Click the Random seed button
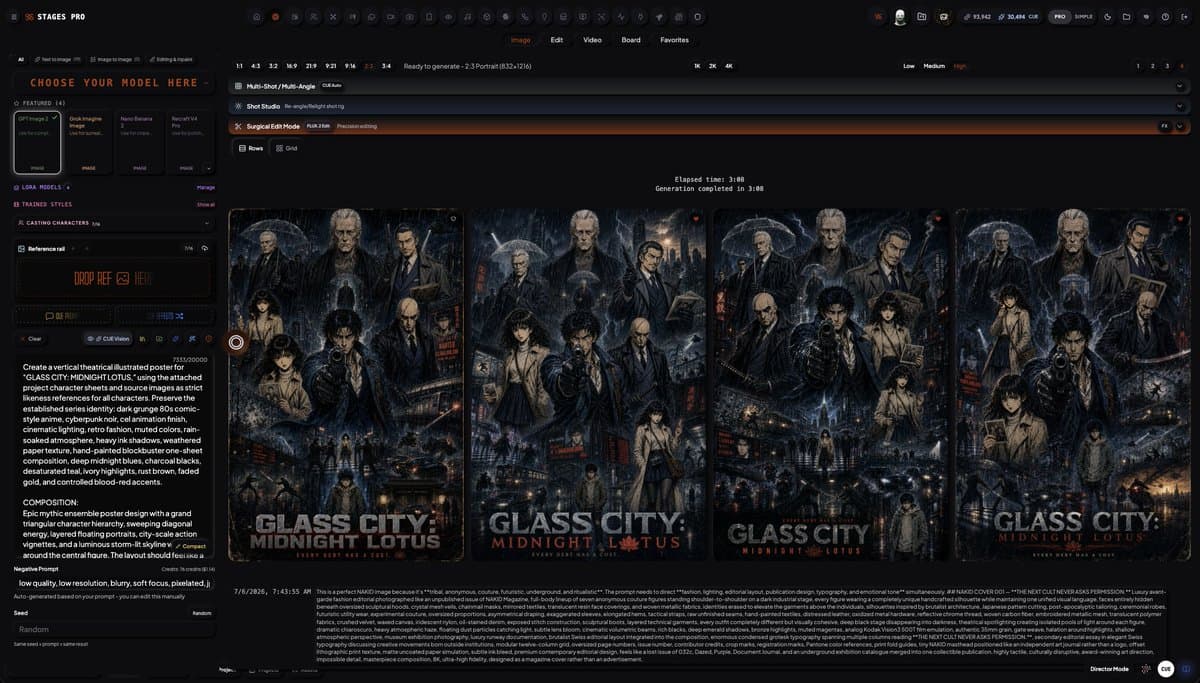1200x683 pixels. [202, 613]
